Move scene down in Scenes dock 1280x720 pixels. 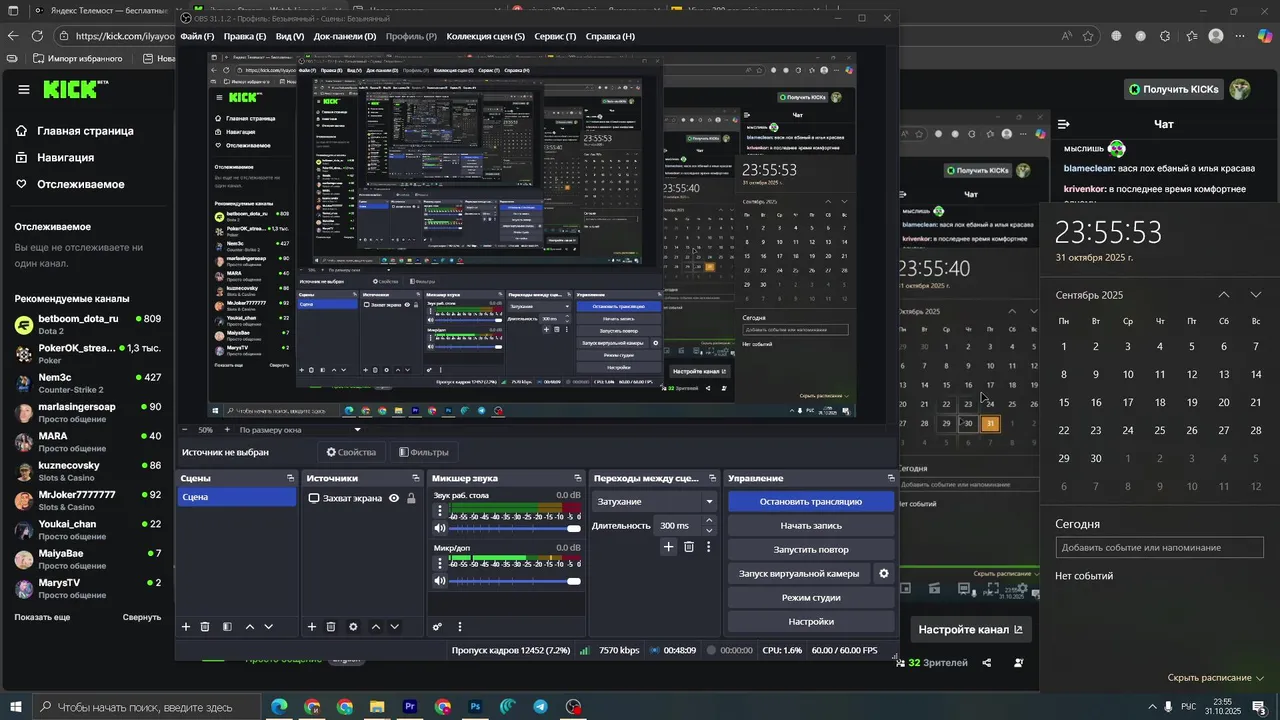(268, 627)
